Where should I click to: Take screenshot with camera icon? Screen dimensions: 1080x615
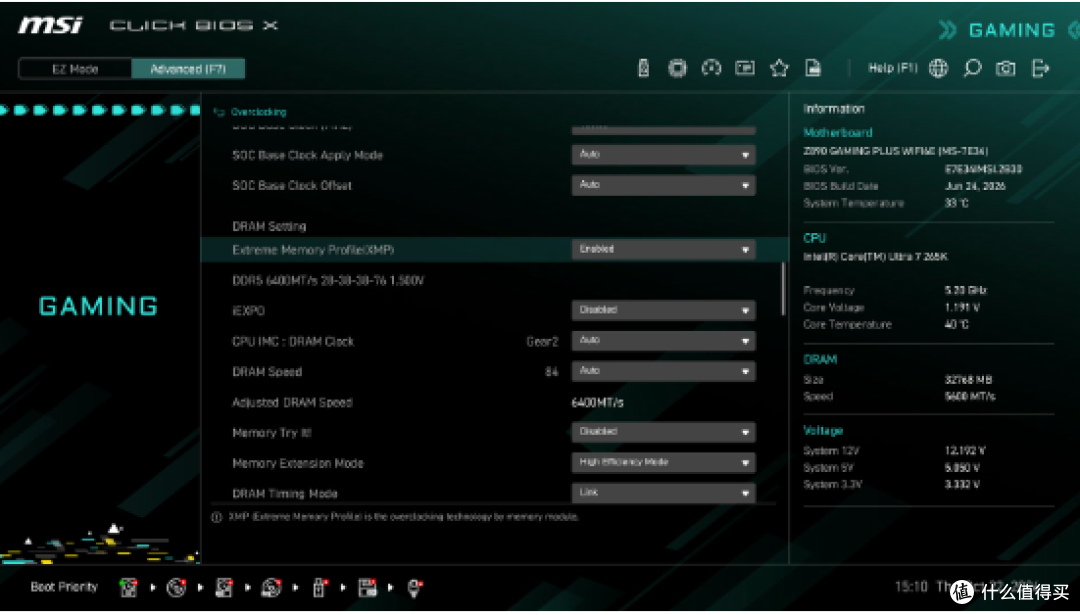pos(1006,68)
